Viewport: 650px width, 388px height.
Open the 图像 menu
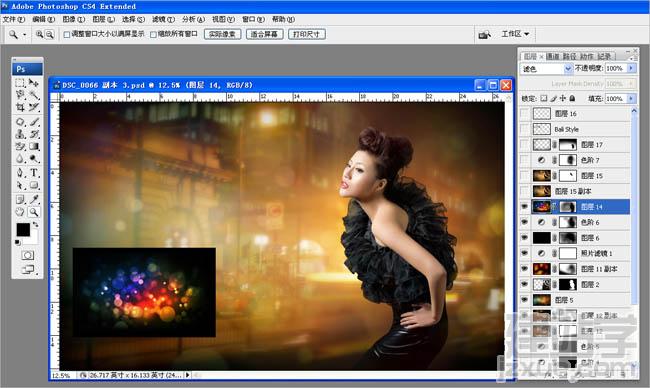73,19
